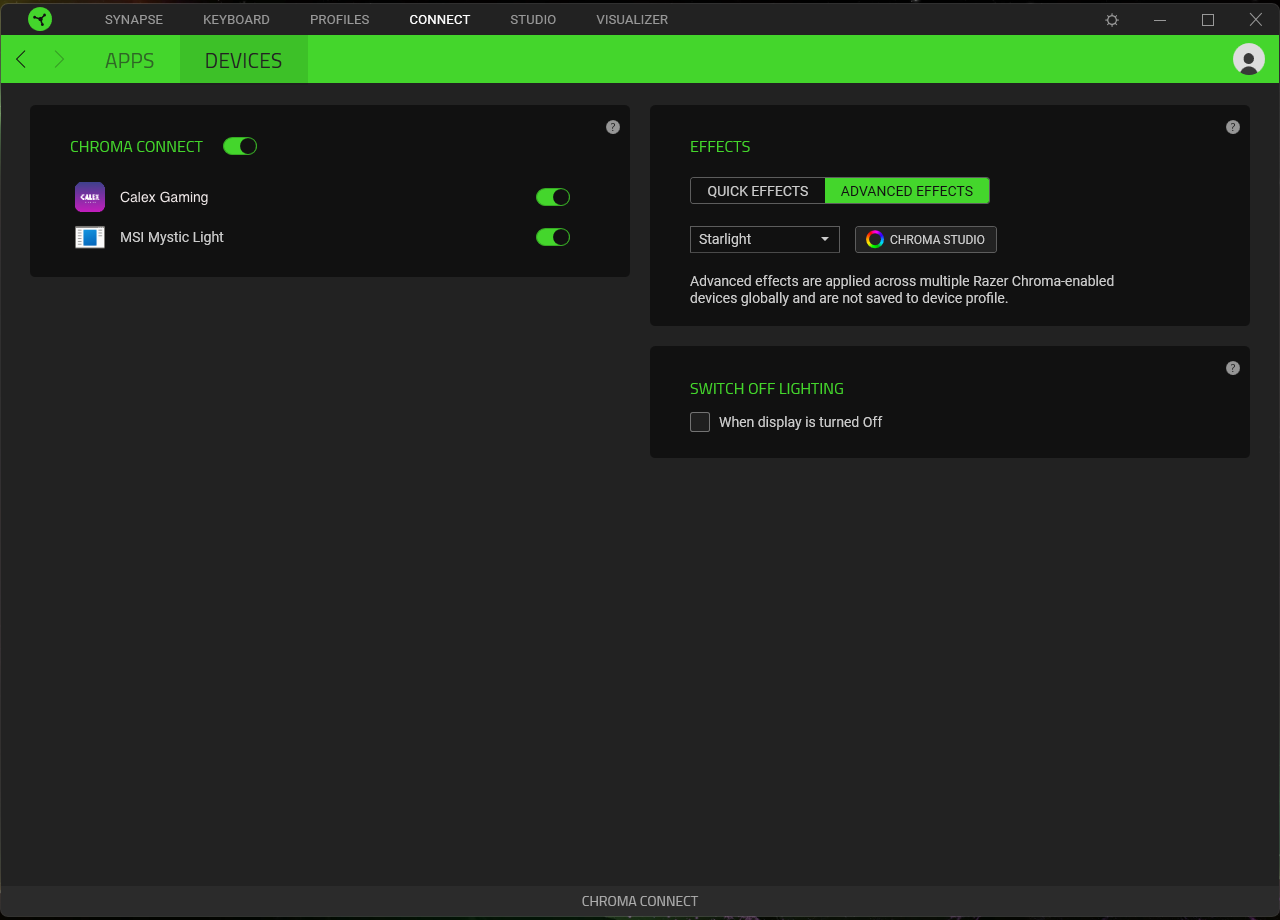Click the MSI Mystic Light icon

(90, 237)
